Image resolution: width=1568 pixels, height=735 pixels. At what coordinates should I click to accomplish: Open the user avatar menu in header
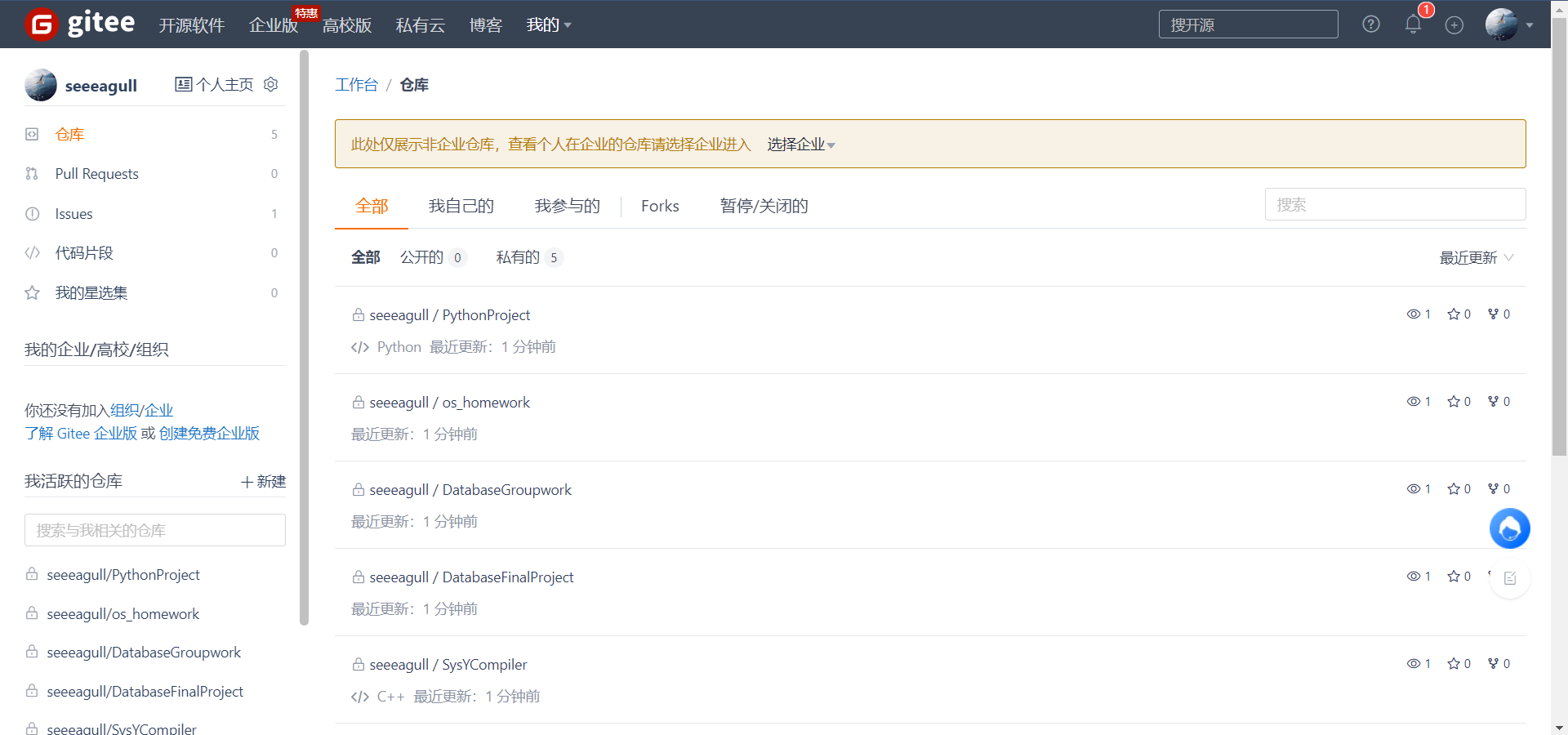pyautogui.click(x=1509, y=24)
